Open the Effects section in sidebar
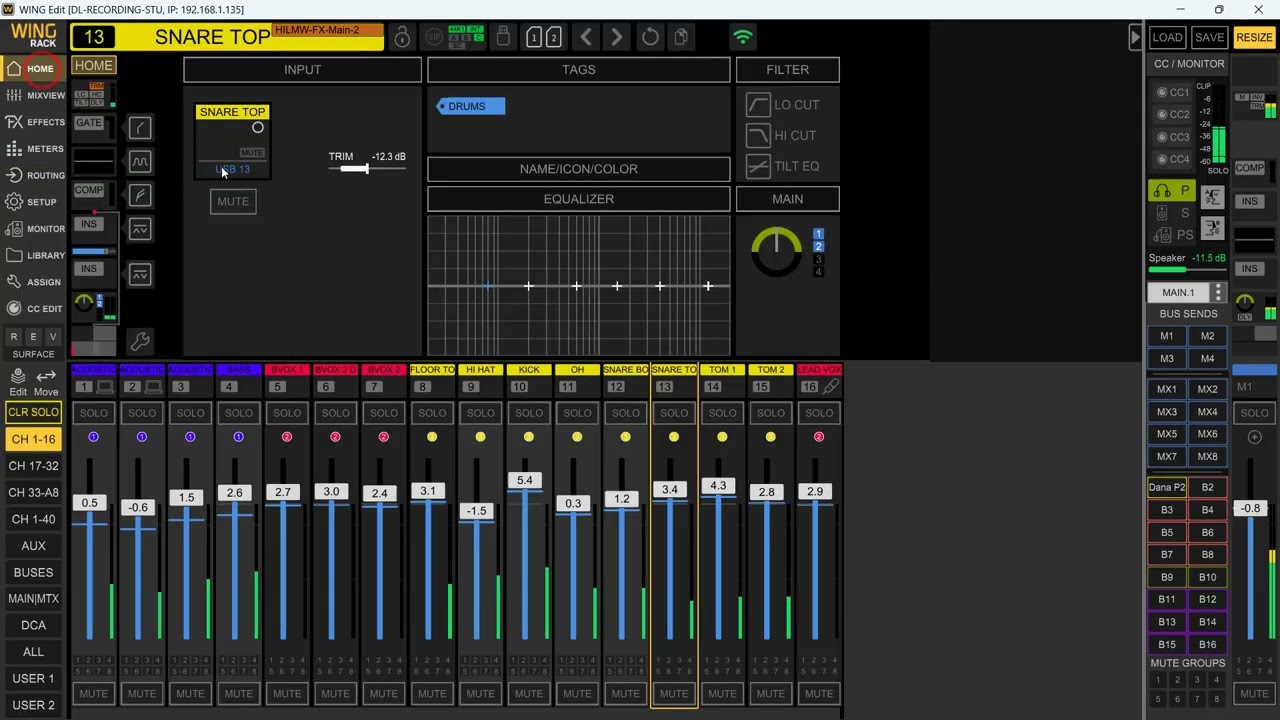The width and height of the screenshot is (1280, 720). [34, 122]
